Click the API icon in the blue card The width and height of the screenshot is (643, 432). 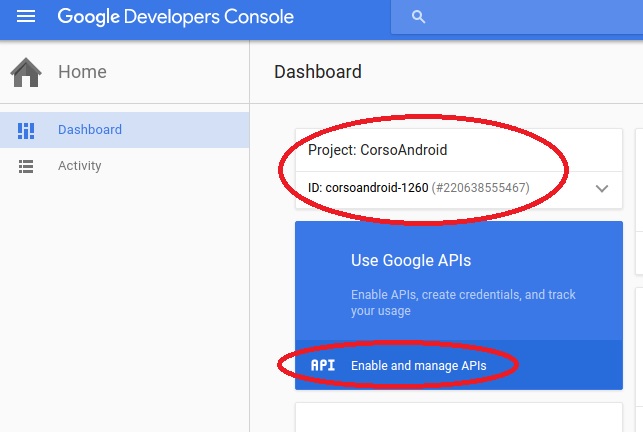coord(323,365)
